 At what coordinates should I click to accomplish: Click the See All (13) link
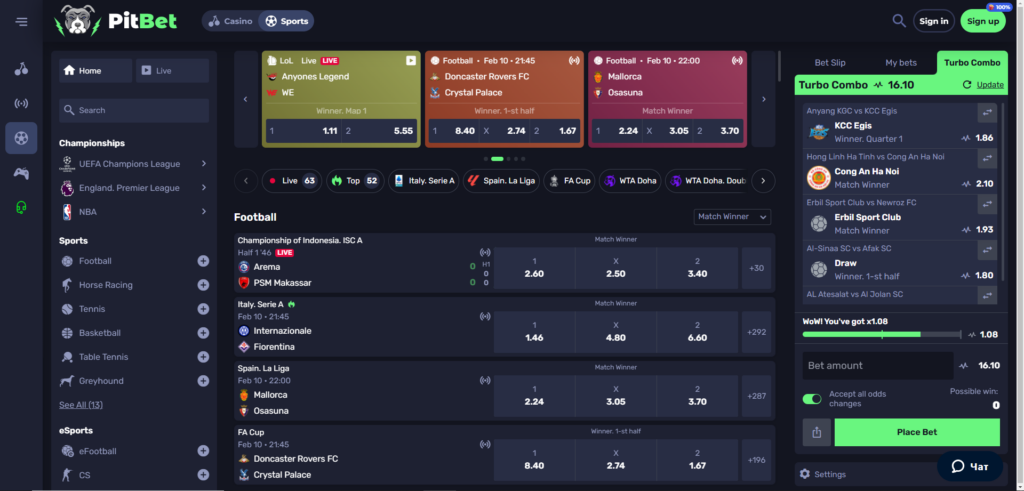pos(80,405)
